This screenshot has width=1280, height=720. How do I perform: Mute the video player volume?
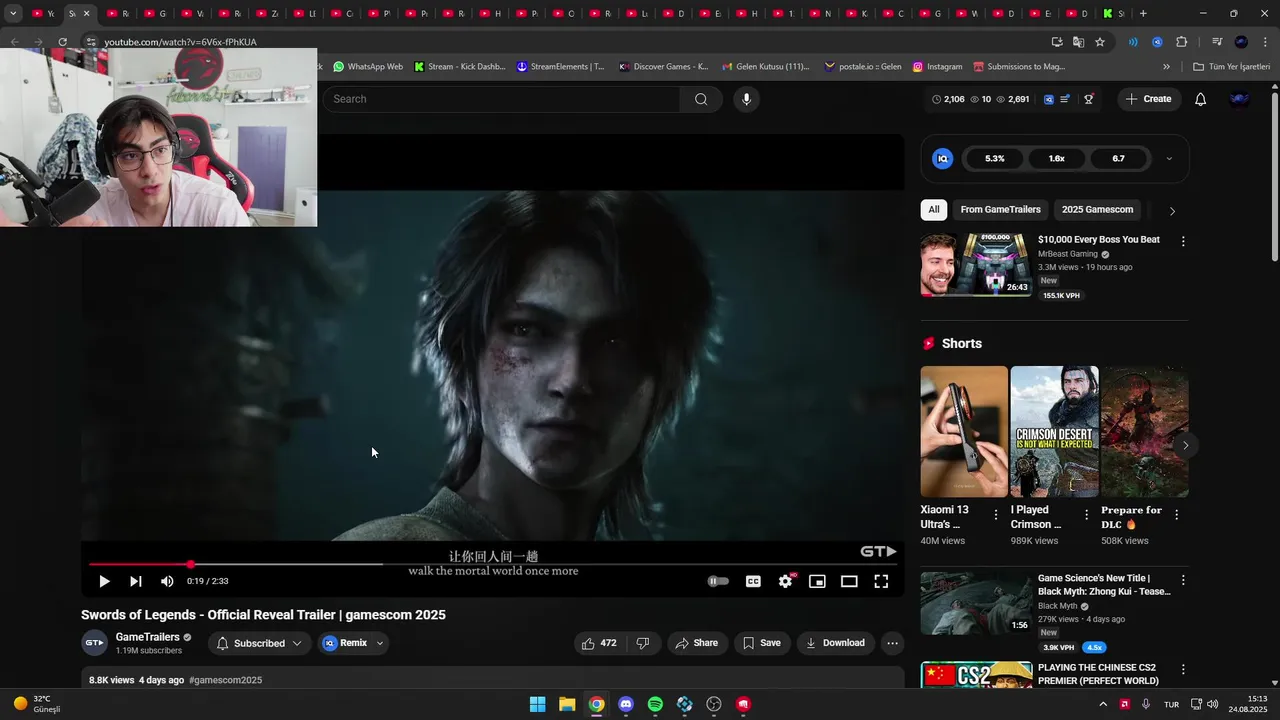point(167,581)
